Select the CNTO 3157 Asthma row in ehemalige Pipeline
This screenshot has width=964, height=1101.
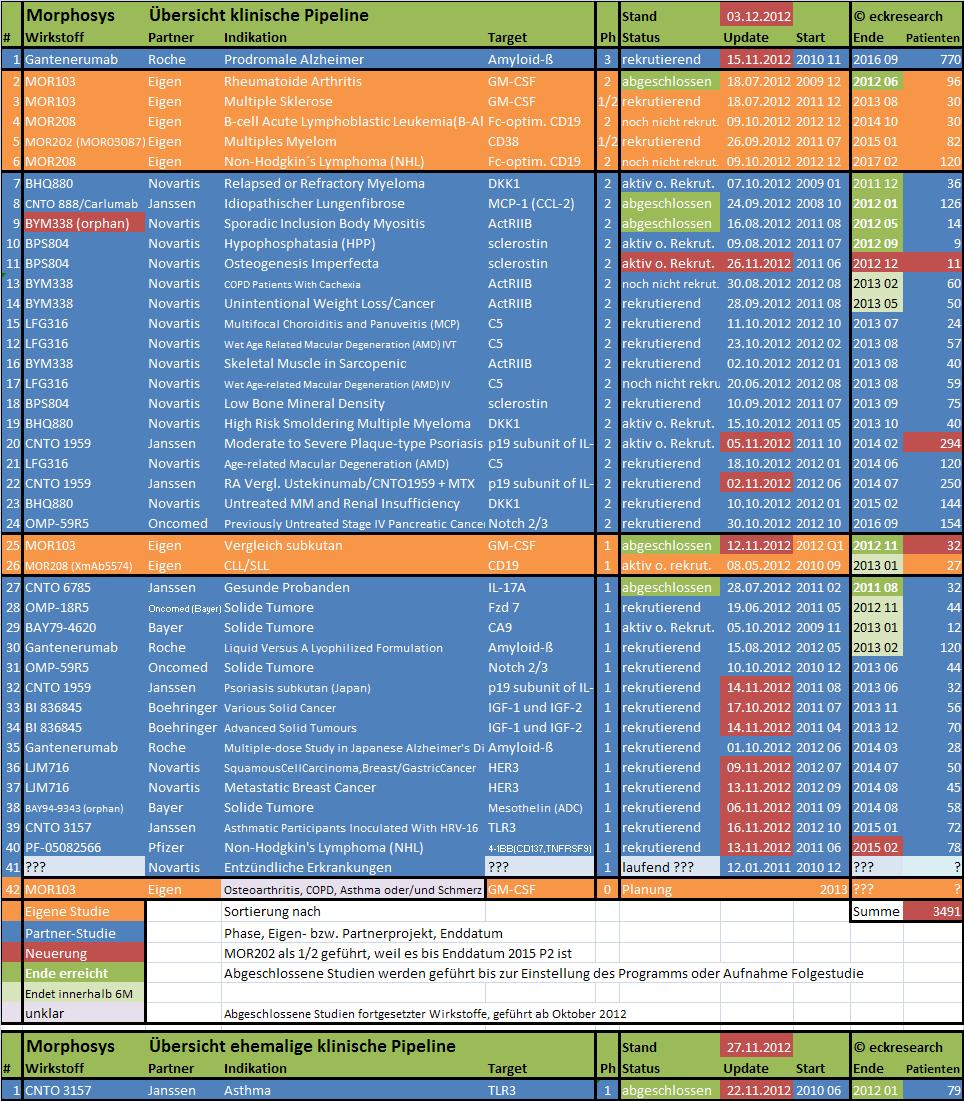[x=300, y=1090]
